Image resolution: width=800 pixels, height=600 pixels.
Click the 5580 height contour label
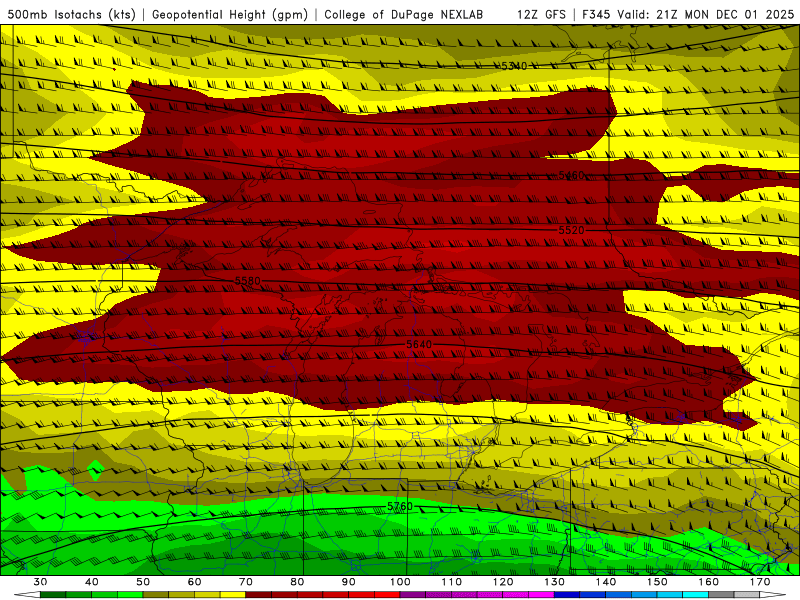(x=248, y=281)
